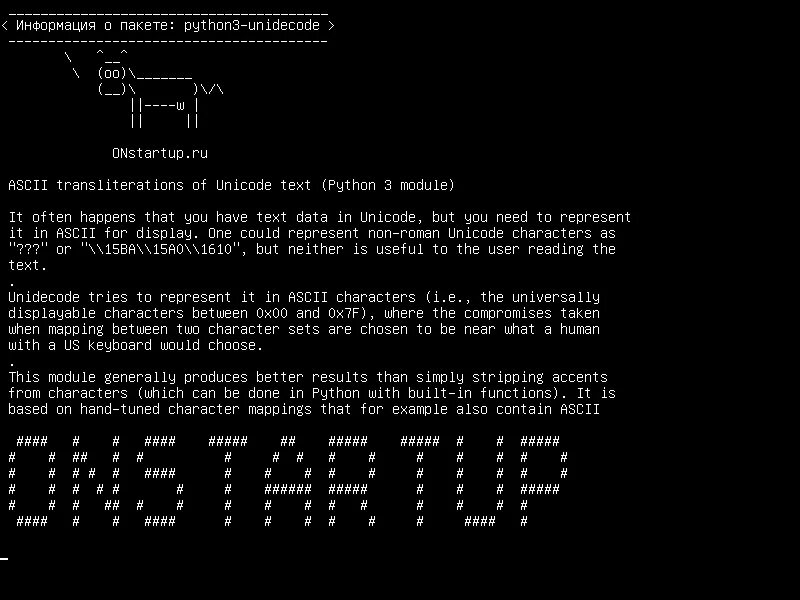The height and width of the screenshot is (600, 800).
Task: Click the large hash-art letter O
Action: click(x=32, y=481)
